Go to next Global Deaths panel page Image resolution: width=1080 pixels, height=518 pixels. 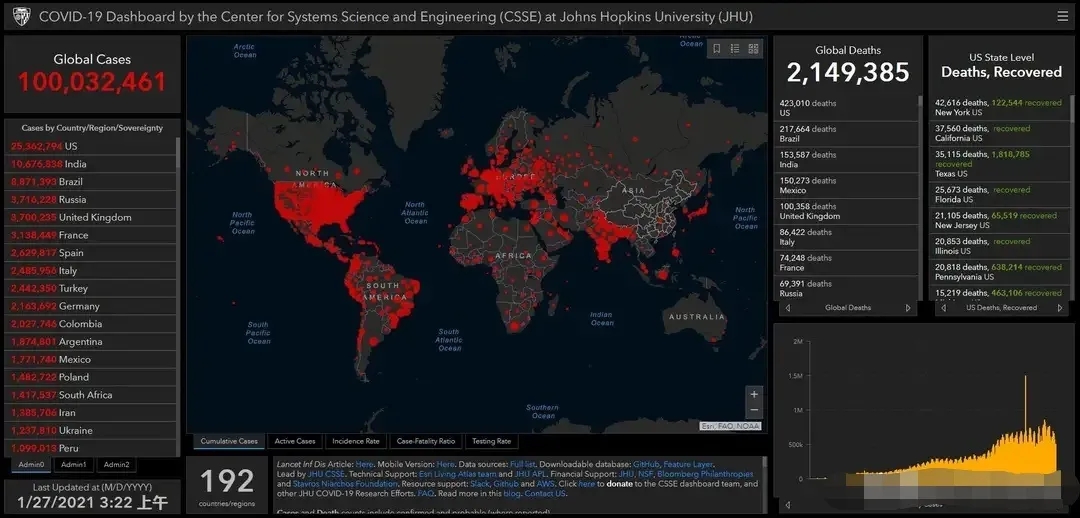pyautogui.click(x=908, y=308)
